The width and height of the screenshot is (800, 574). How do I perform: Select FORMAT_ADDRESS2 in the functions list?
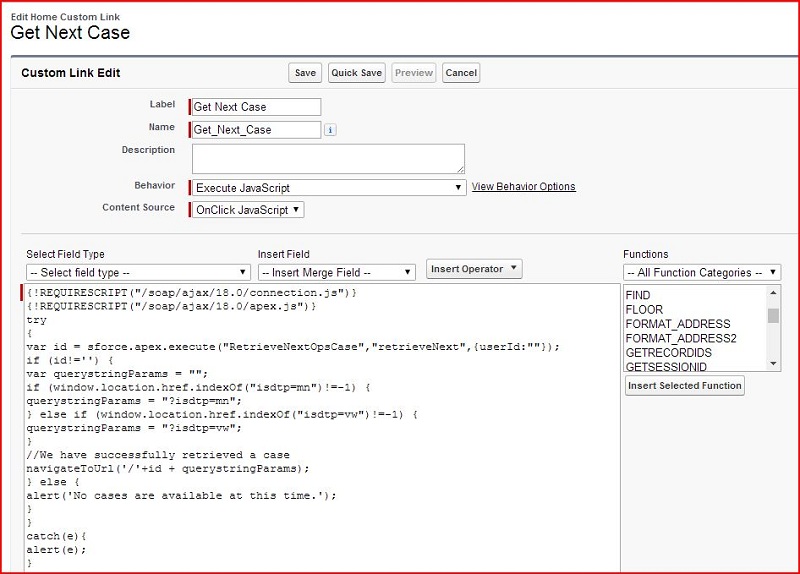point(681,338)
